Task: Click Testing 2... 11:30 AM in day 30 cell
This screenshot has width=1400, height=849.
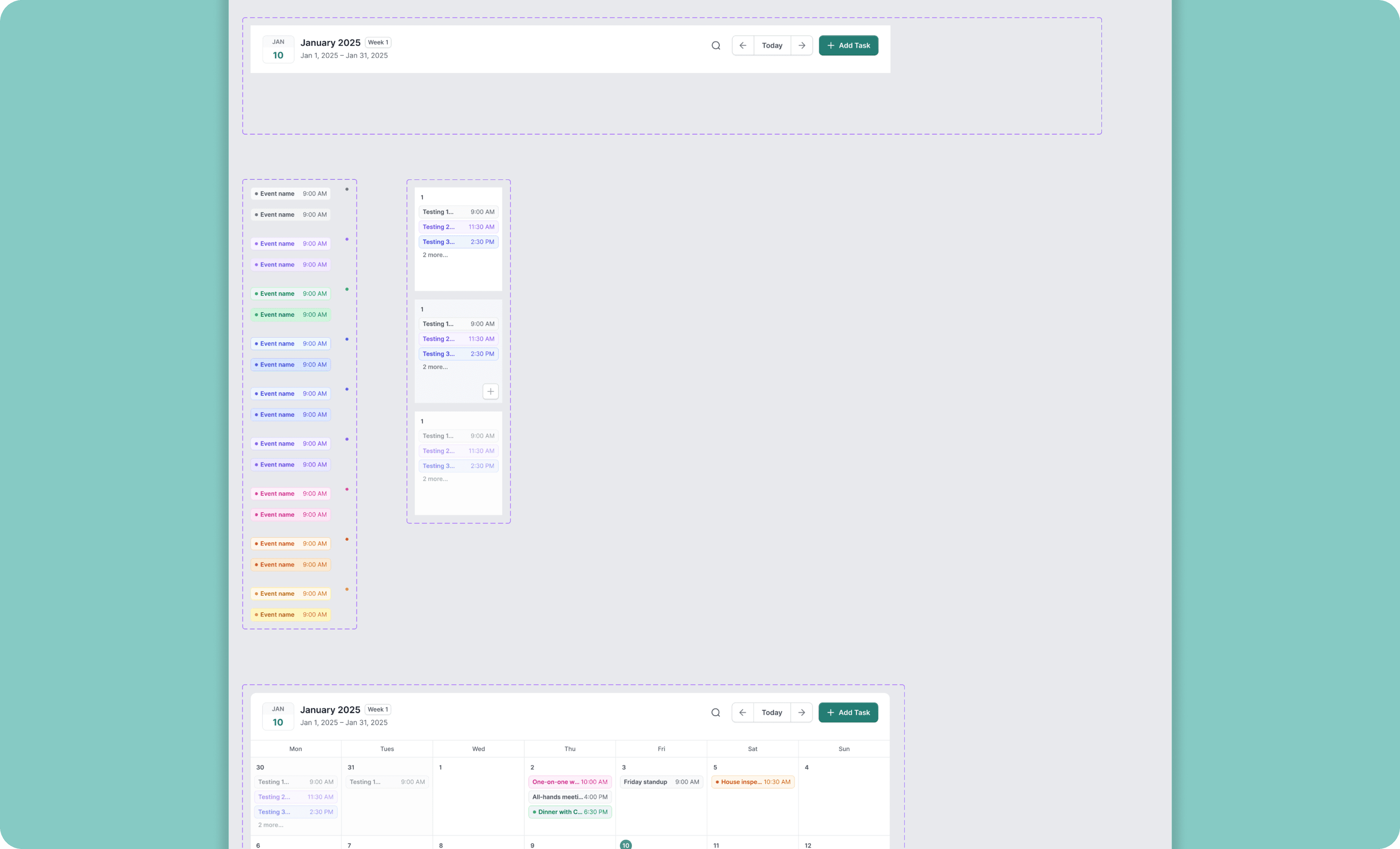Action: pyautogui.click(x=295, y=797)
